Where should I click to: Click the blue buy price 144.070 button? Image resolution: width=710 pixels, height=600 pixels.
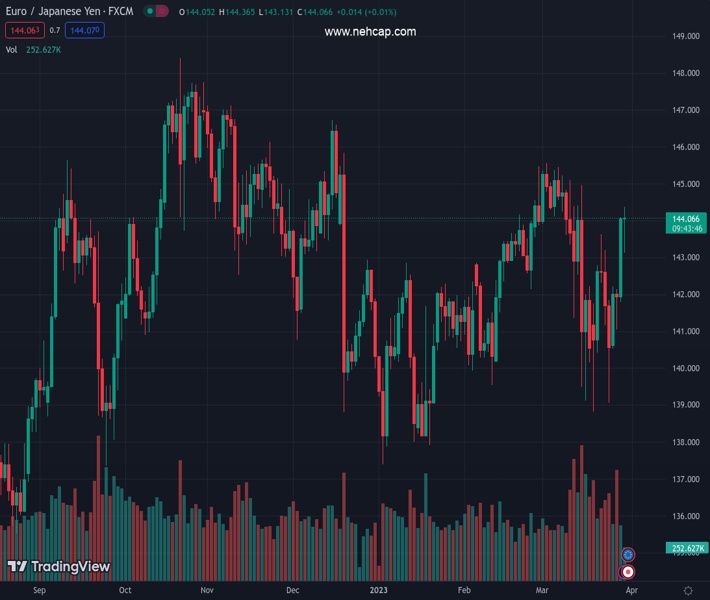point(84,31)
